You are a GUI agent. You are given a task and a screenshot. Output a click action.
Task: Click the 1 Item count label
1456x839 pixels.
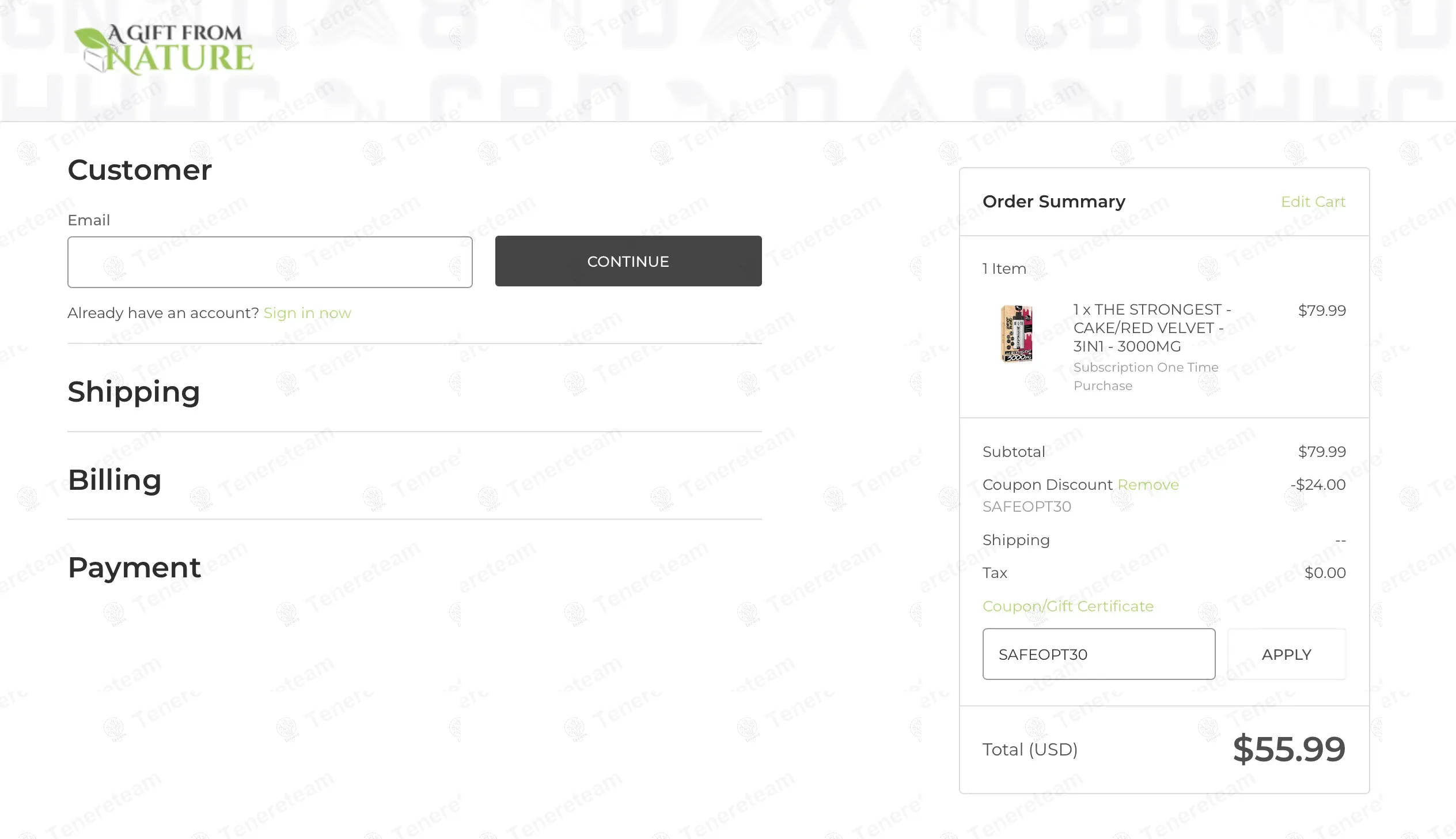tap(1004, 269)
